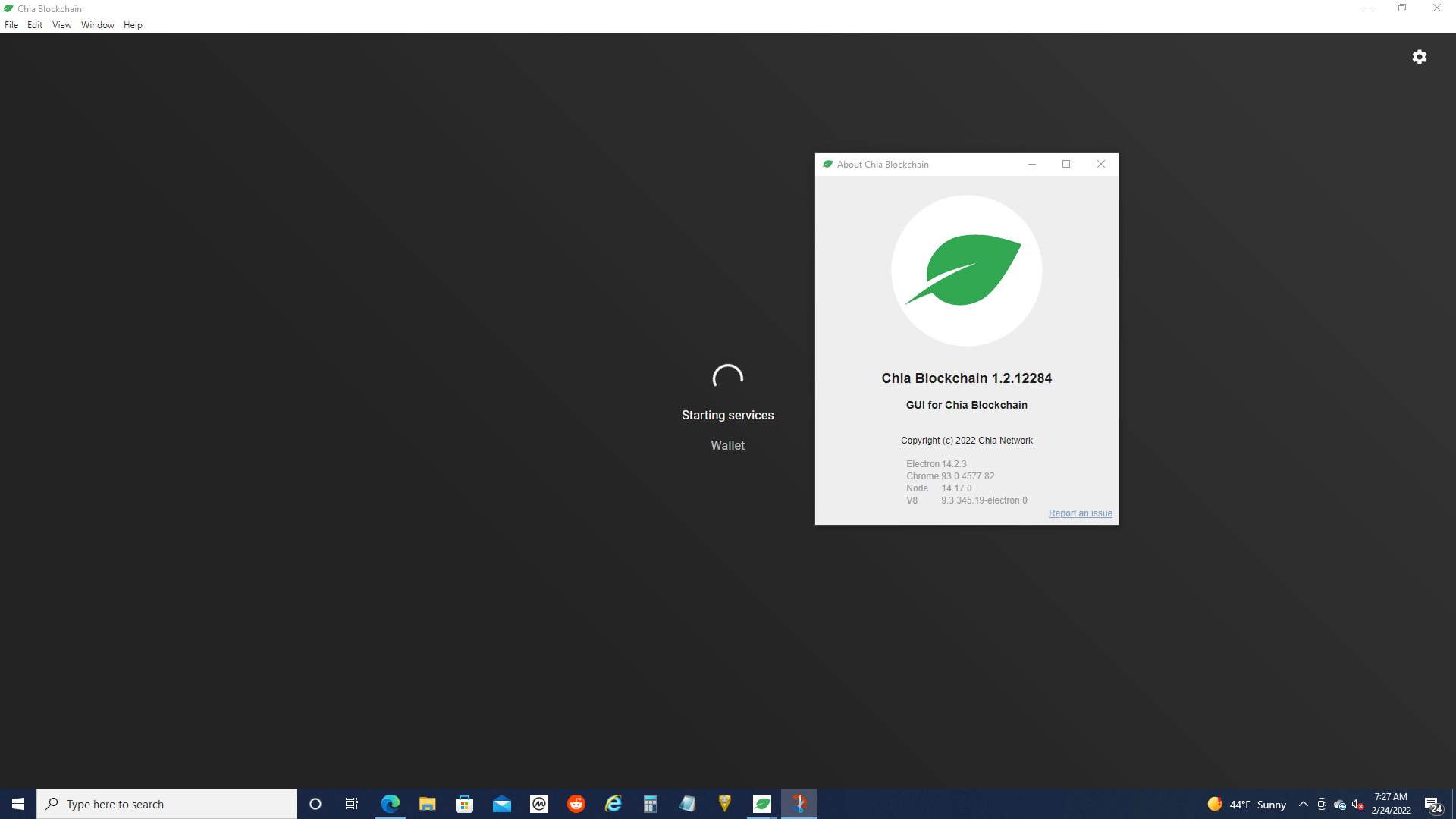The image size is (1456, 819).
Task: Open the notification center icon
Action: pos(1432,804)
